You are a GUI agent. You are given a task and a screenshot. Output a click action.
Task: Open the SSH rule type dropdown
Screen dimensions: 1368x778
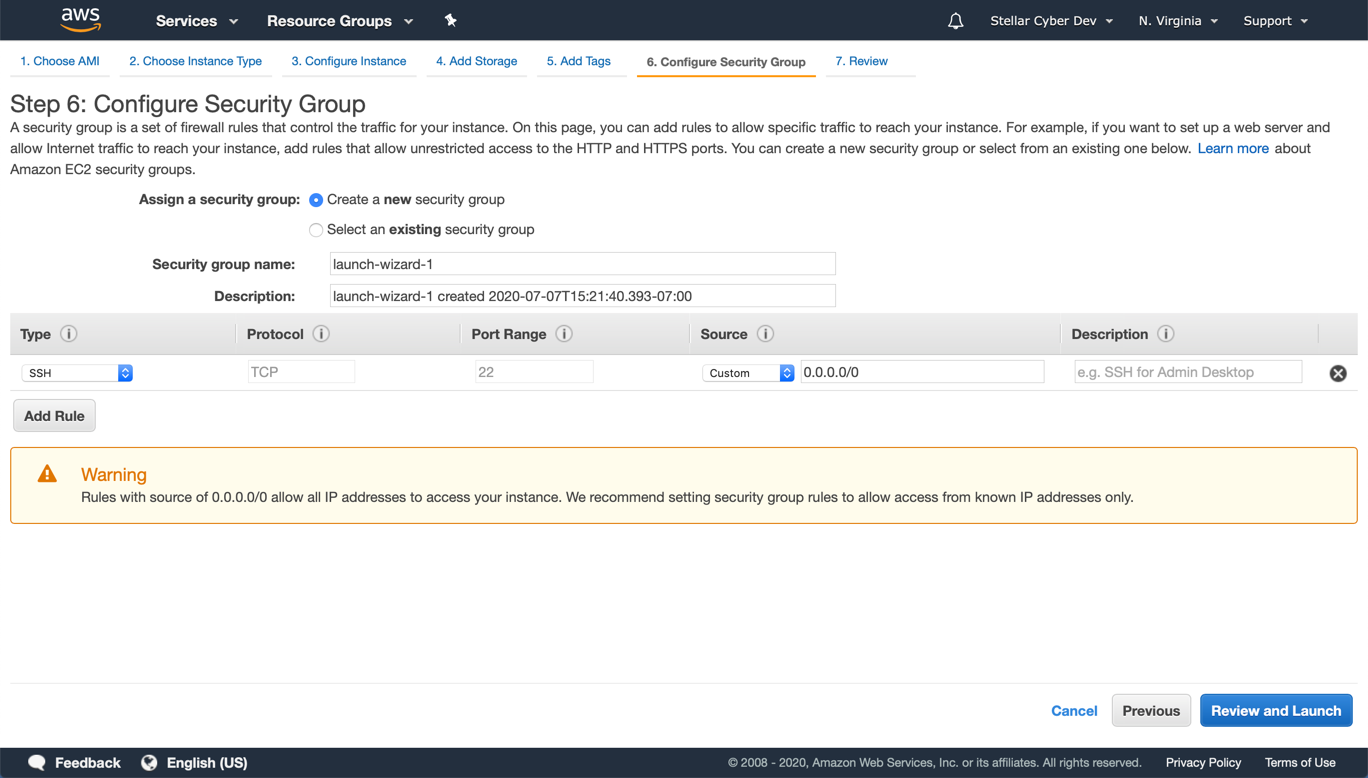pyautogui.click(x=77, y=373)
